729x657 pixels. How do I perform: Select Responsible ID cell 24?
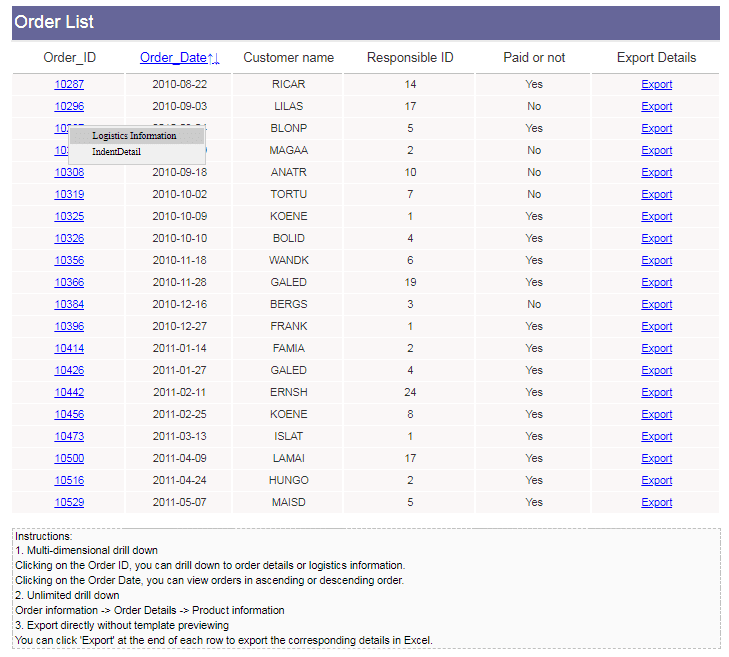[x=410, y=392]
